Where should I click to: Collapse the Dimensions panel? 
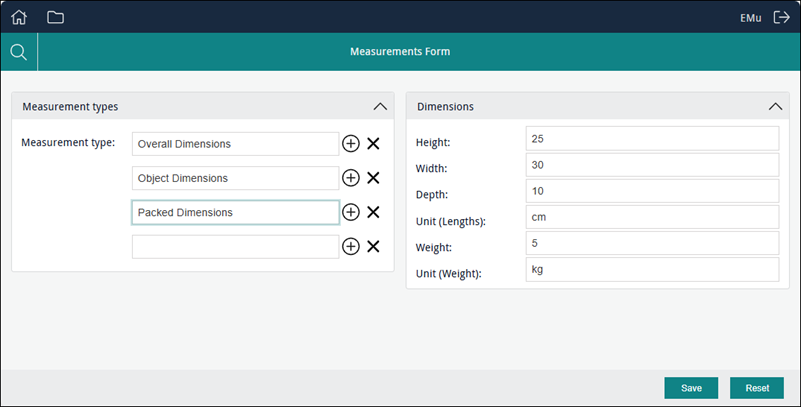[775, 106]
